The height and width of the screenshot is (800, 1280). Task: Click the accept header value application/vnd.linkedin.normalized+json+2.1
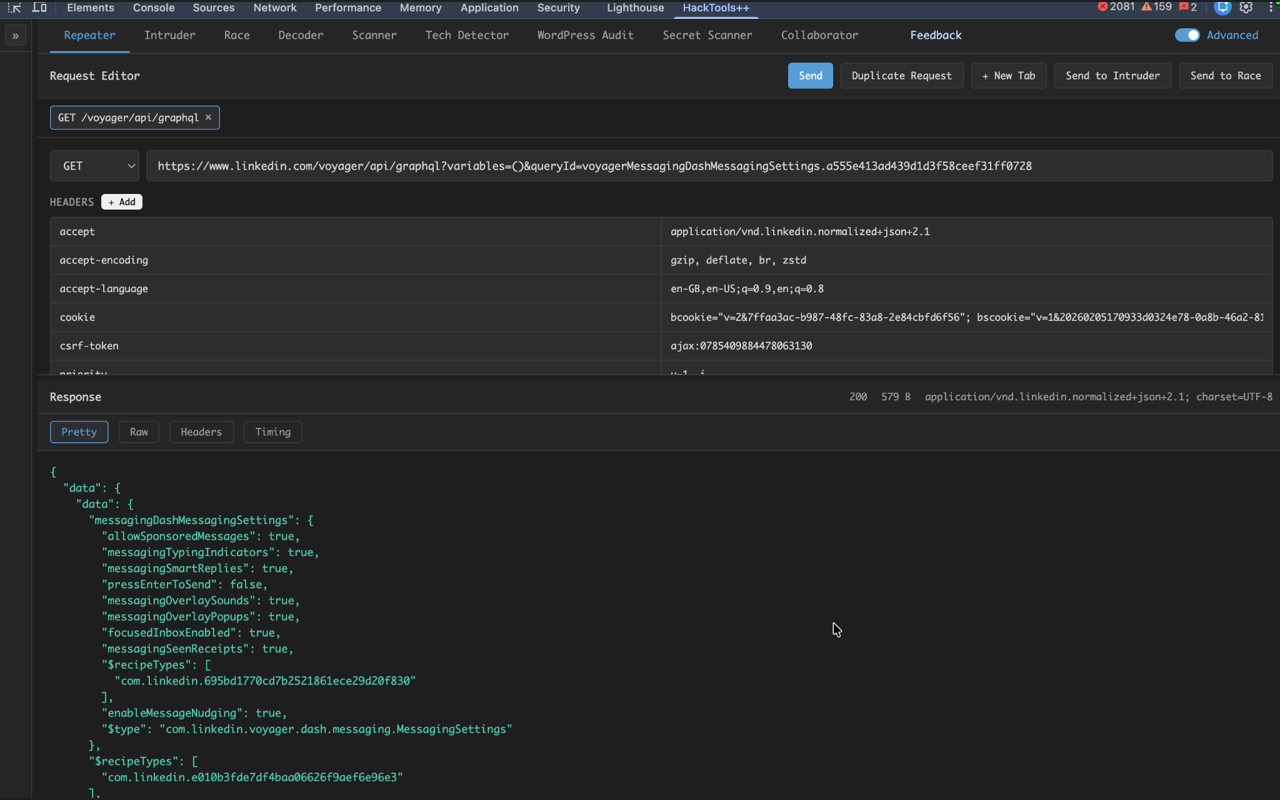pyautogui.click(x=966, y=232)
